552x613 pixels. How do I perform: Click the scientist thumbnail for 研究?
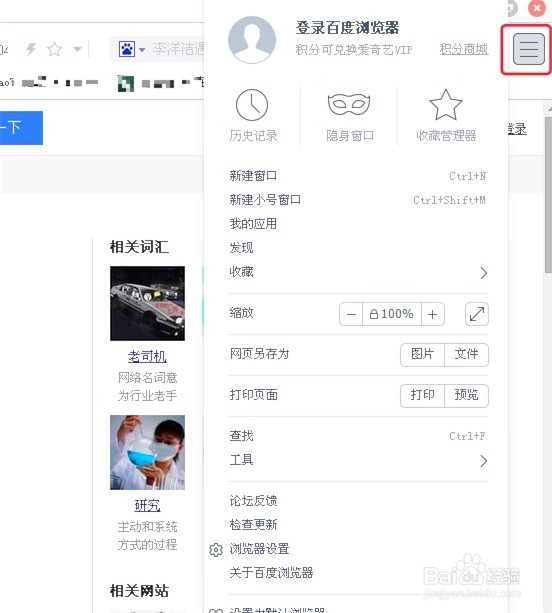147,452
